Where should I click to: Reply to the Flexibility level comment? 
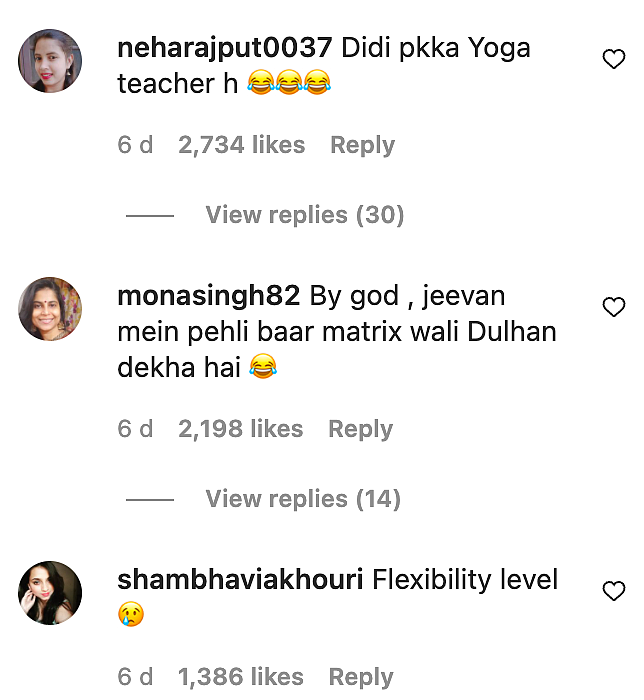(361, 677)
